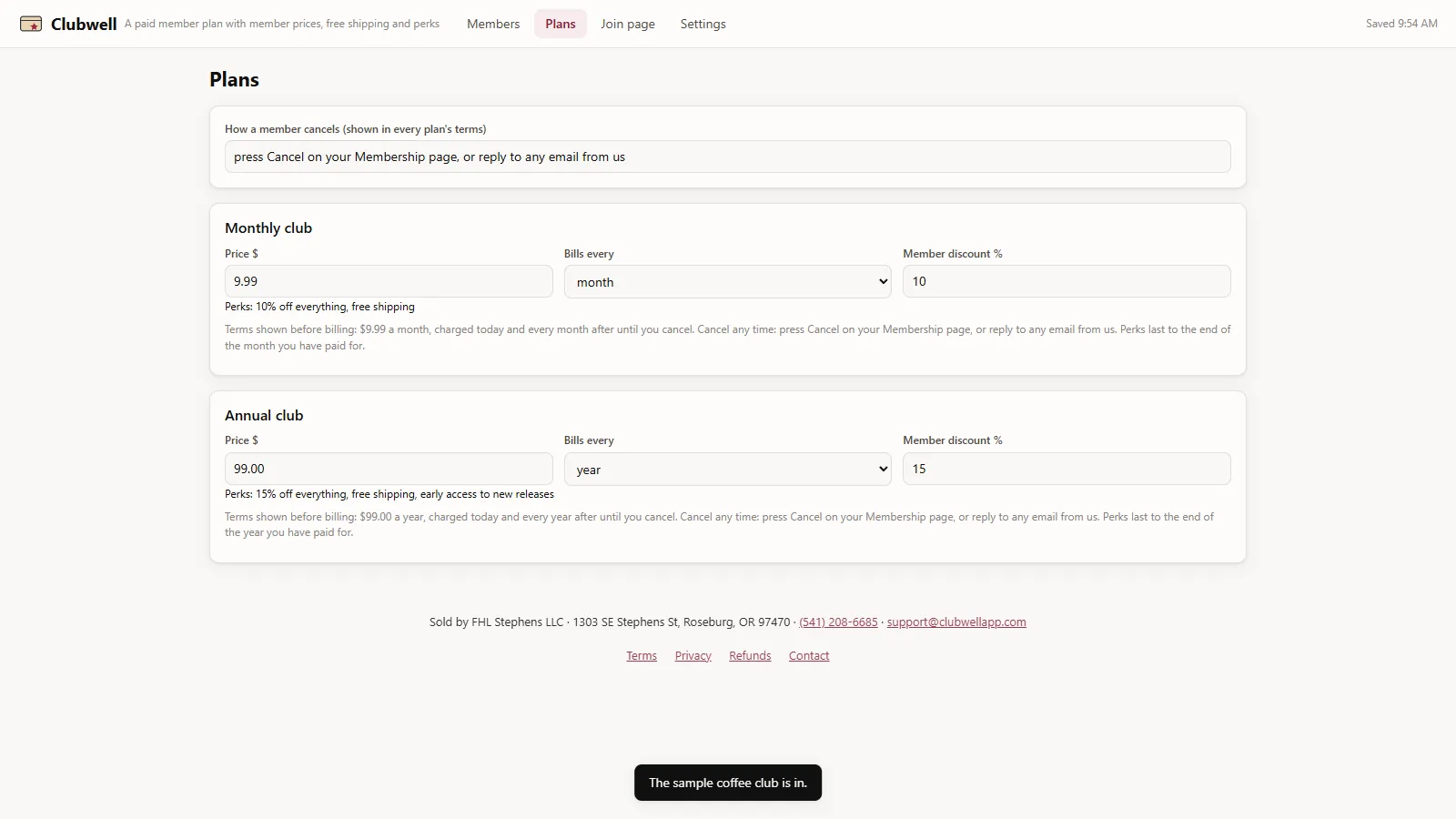Dismiss the sample coffee club toast
The width and height of the screenshot is (1456, 819).
click(x=728, y=783)
